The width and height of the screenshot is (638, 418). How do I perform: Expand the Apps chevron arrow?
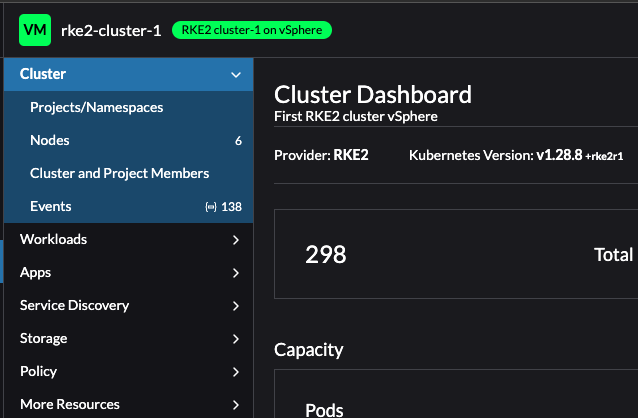236,273
